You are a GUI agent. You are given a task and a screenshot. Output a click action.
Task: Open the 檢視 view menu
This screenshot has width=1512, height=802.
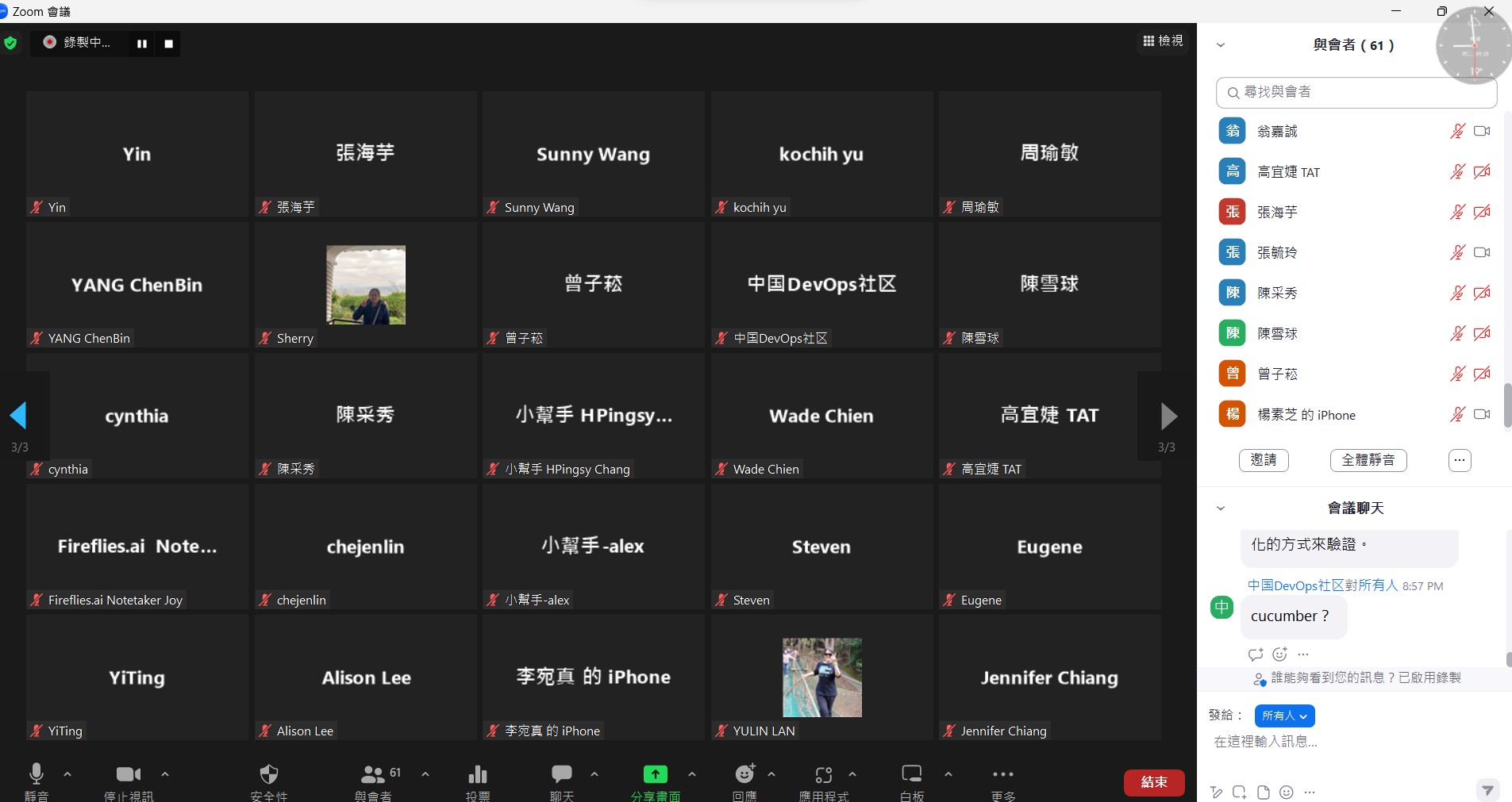point(1163,41)
